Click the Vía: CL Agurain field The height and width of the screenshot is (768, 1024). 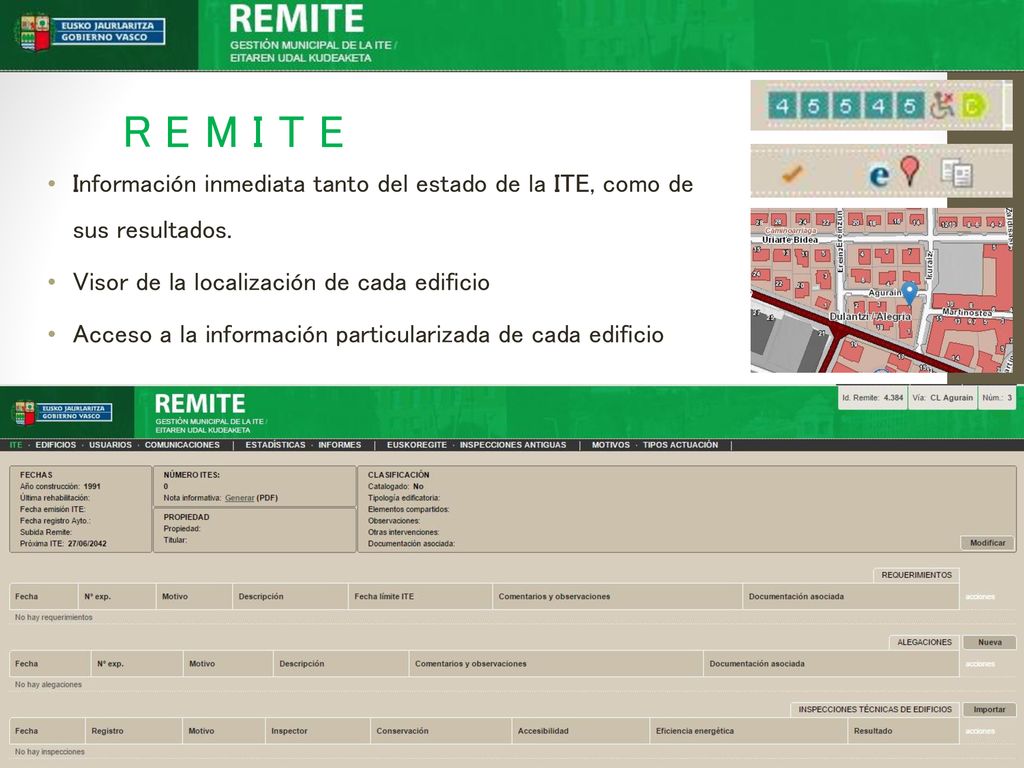tap(942, 397)
